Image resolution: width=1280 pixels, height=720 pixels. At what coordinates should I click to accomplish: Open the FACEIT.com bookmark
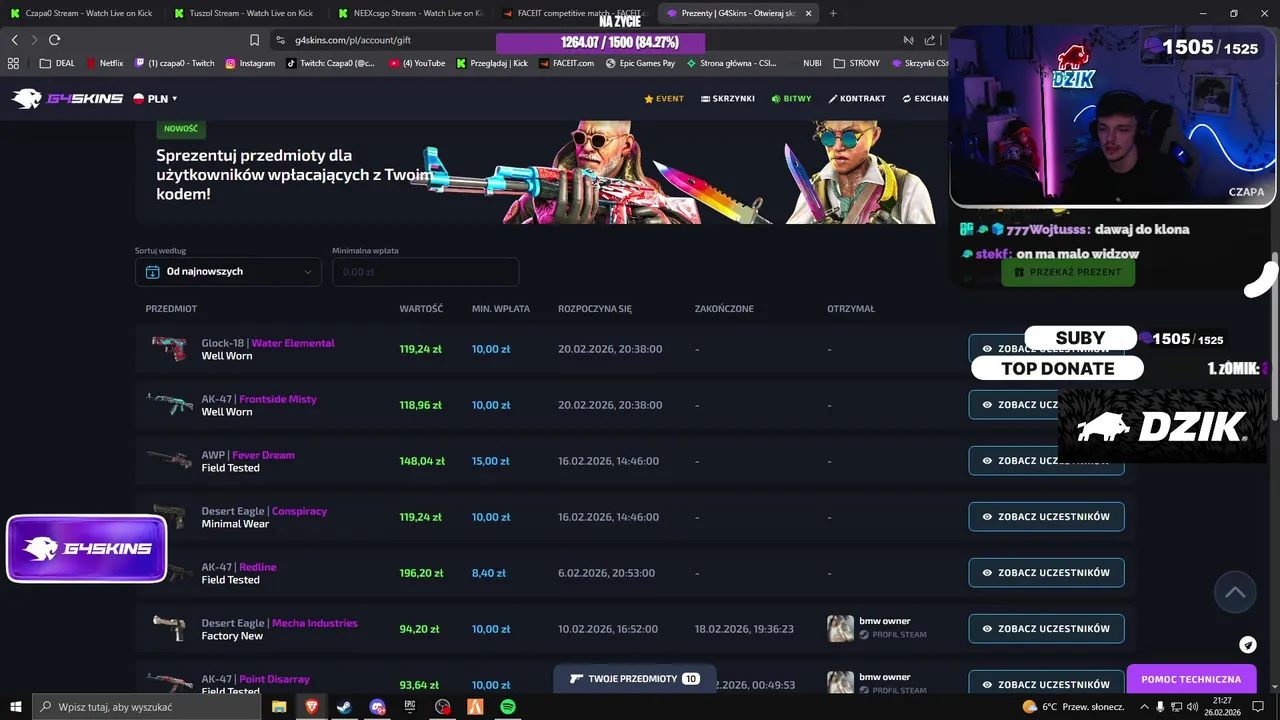566,63
